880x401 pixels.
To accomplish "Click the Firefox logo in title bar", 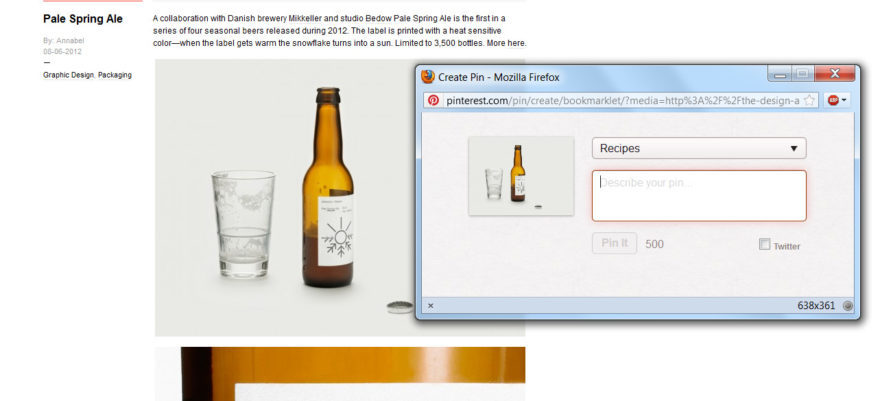I will (428, 77).
